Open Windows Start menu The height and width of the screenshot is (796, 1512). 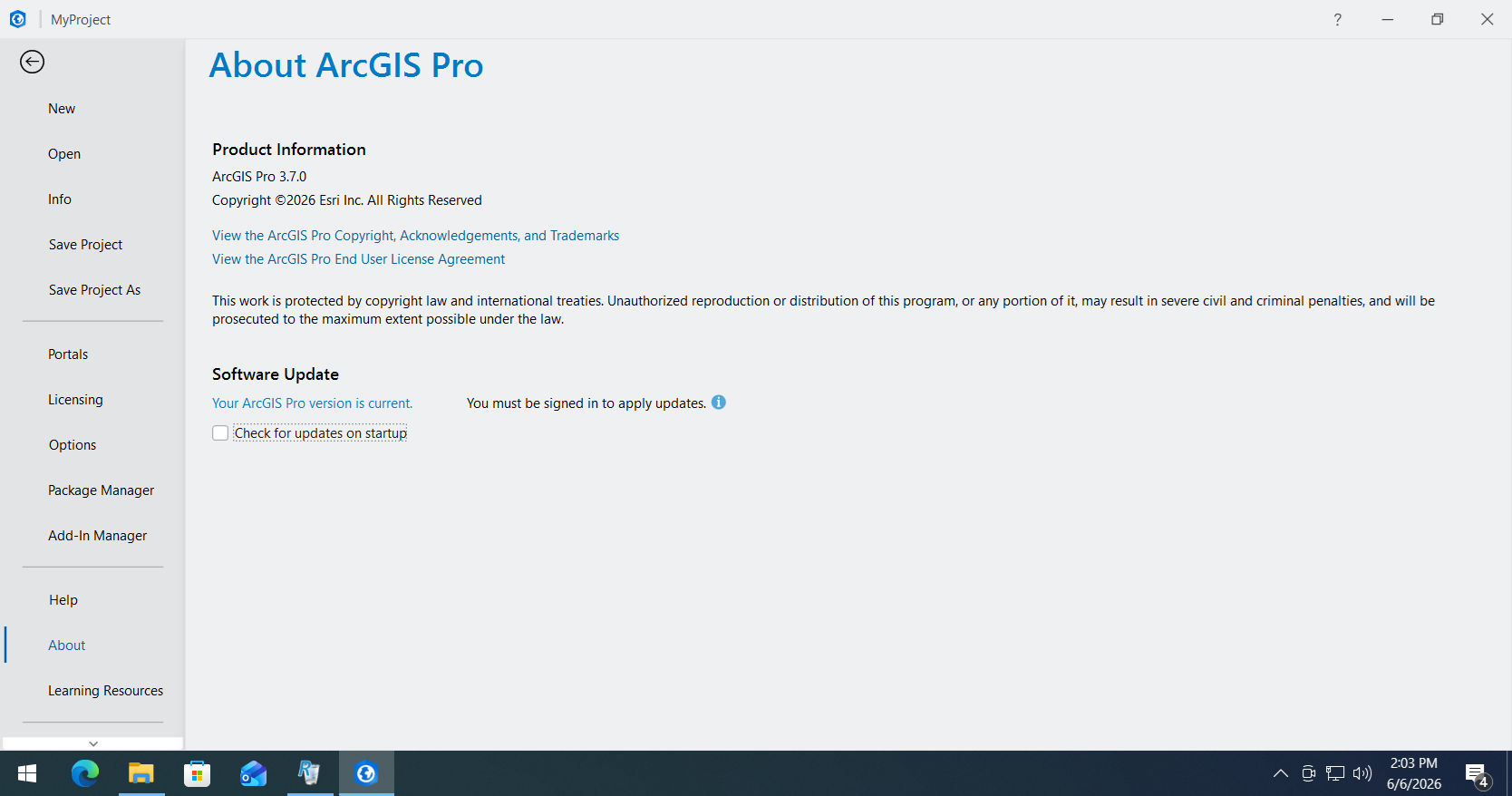coord(27,773)
